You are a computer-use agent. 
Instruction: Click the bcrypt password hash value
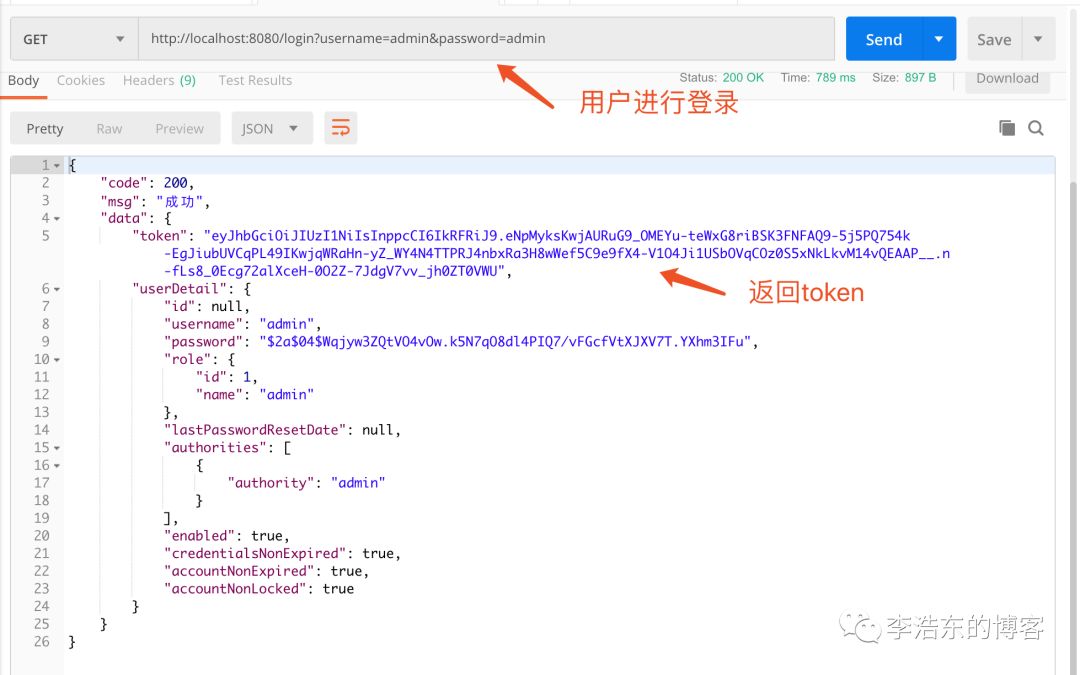point(506,342)
